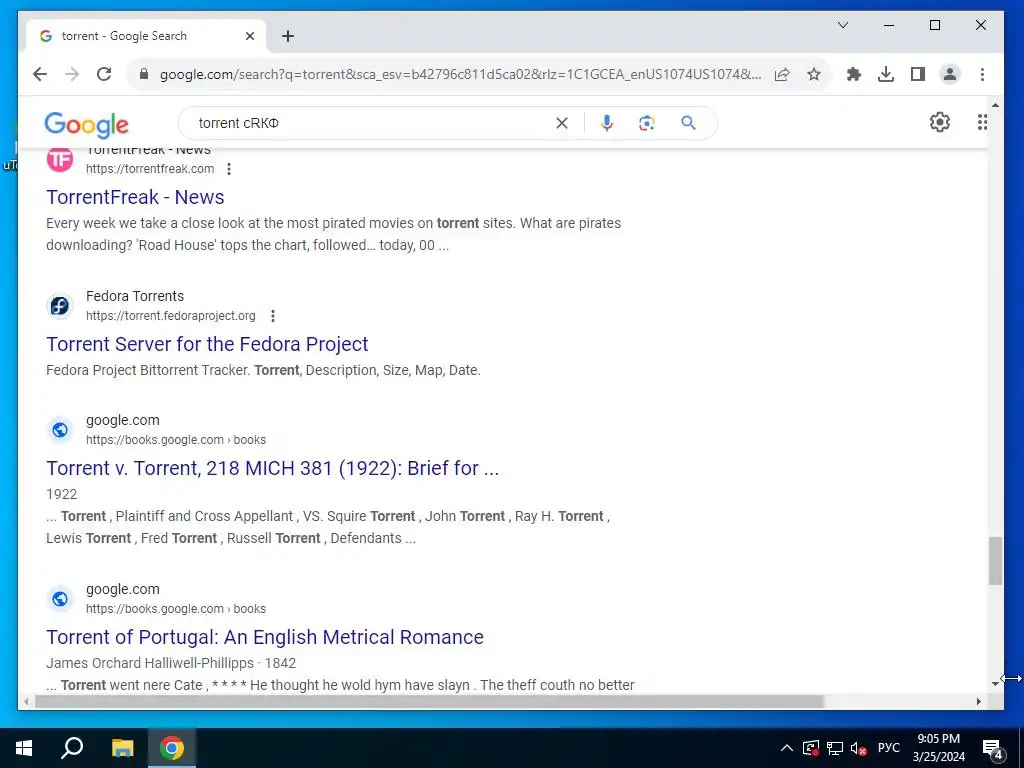
Task: Click the Chrome address bar URL
Action: coord(460,74)
